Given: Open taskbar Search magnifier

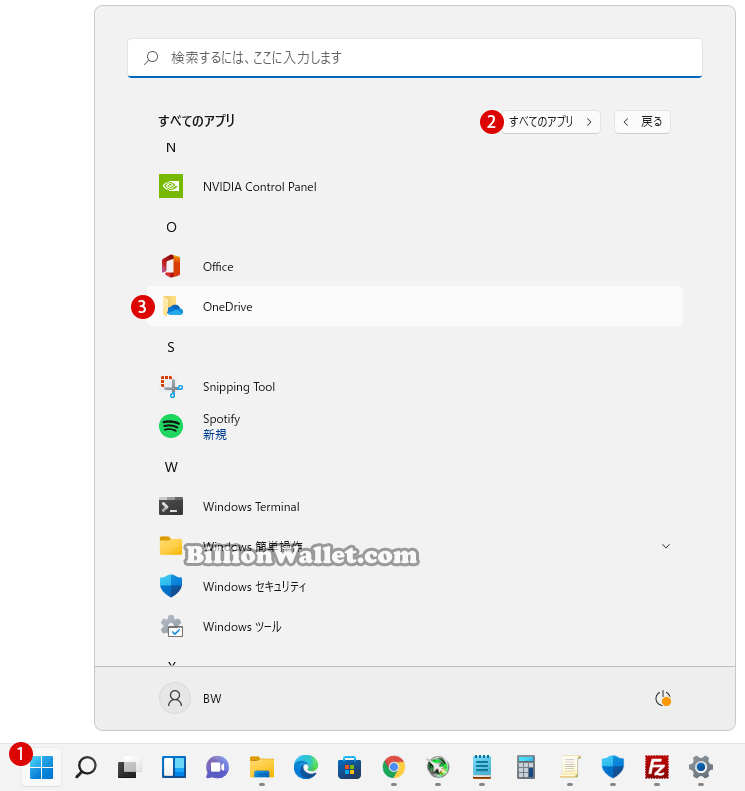Looking at the screenshot, I should [x=86, y=768].
